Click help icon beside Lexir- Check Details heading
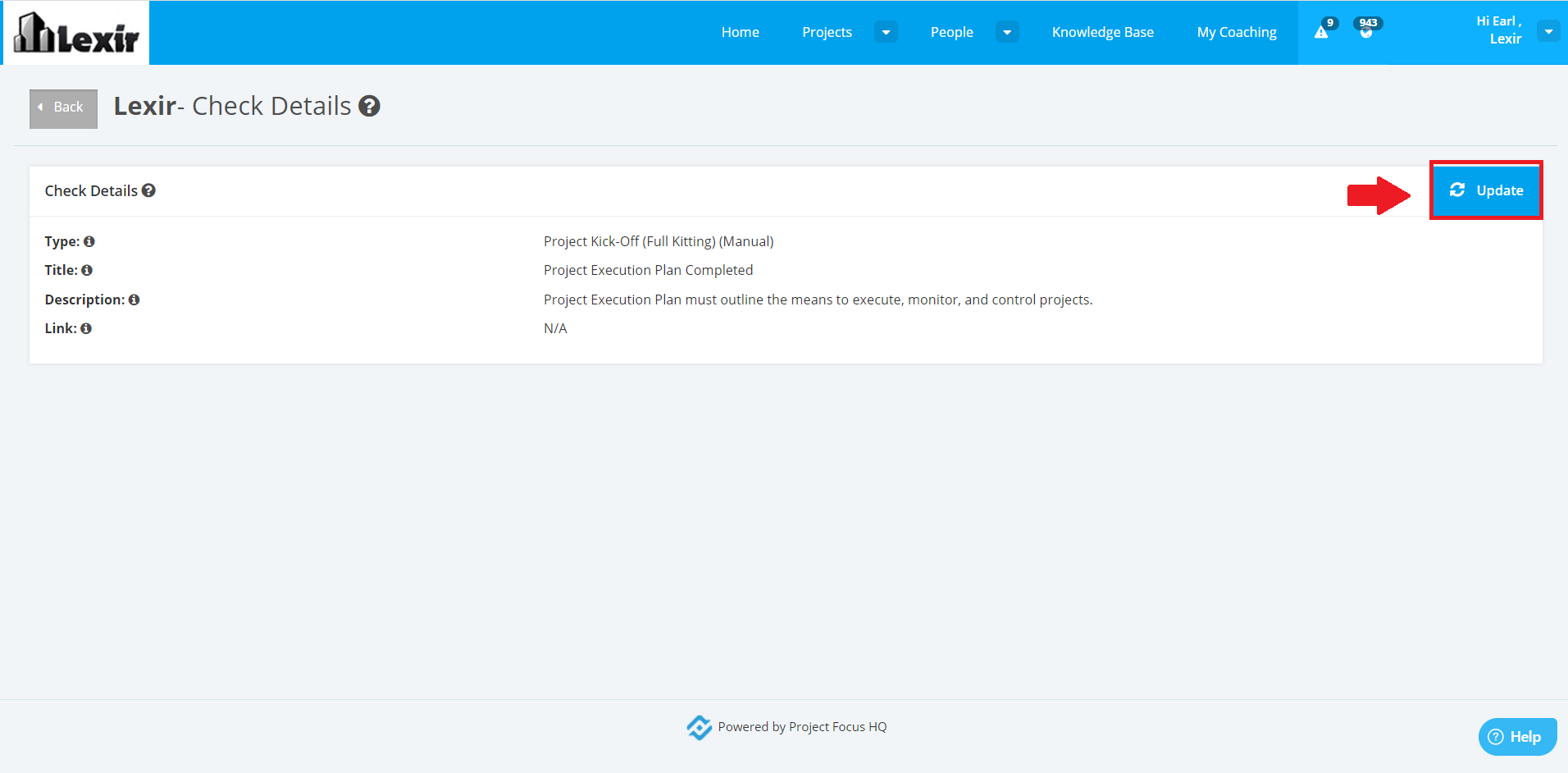This screenshot has width=1568, height=773. [x=370, y=106]
